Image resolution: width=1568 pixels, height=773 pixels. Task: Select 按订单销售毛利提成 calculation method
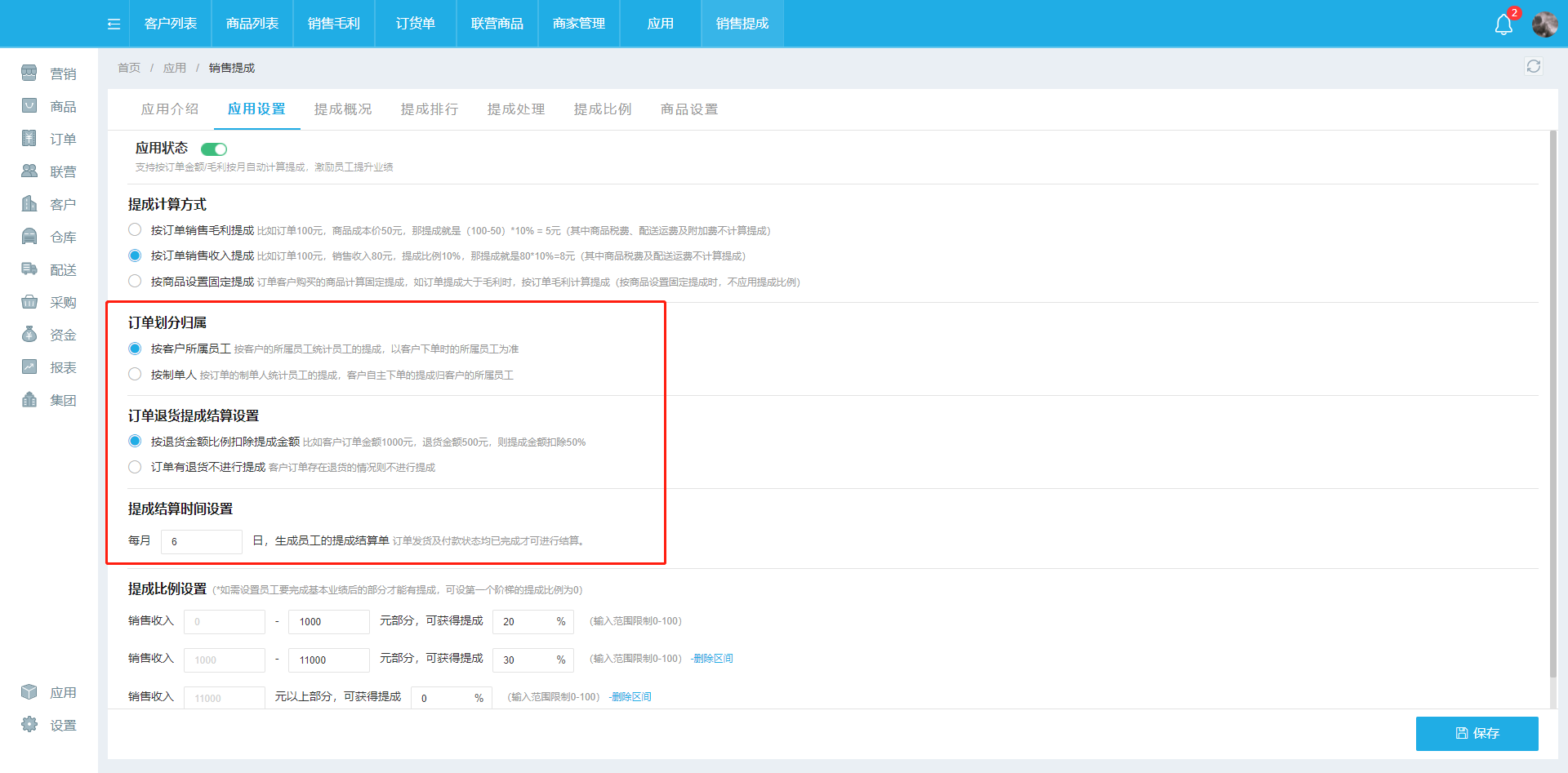click(135, 229)
